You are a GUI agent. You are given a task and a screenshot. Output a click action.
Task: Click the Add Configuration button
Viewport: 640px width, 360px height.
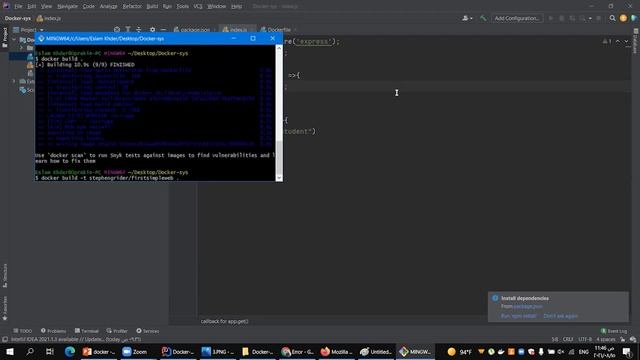pos(517,18)
